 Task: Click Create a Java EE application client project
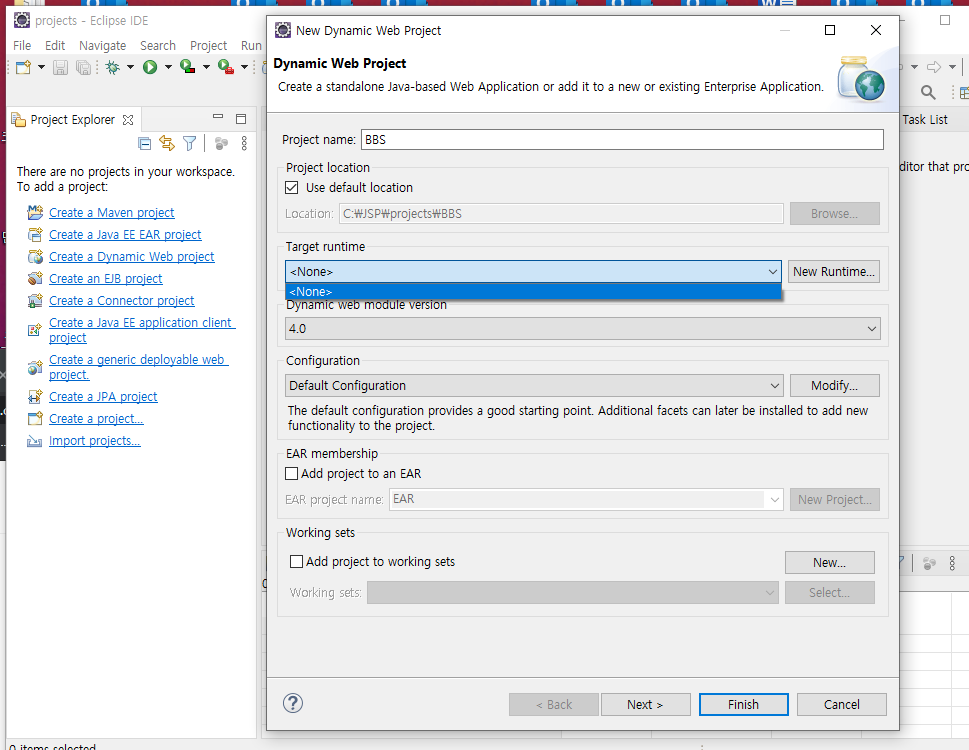click(142, 330)
